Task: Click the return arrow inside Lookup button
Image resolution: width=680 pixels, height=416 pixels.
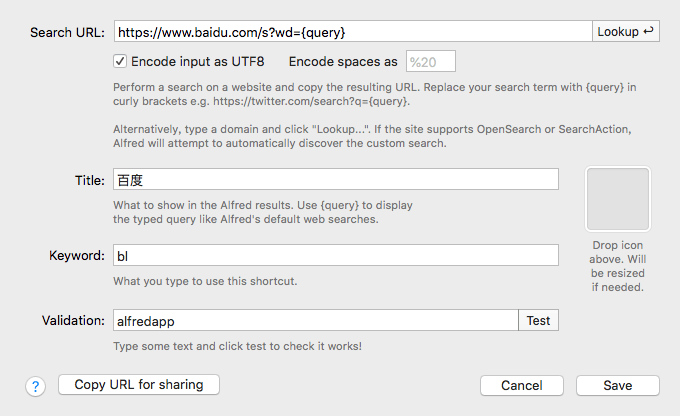Action: 648,31
